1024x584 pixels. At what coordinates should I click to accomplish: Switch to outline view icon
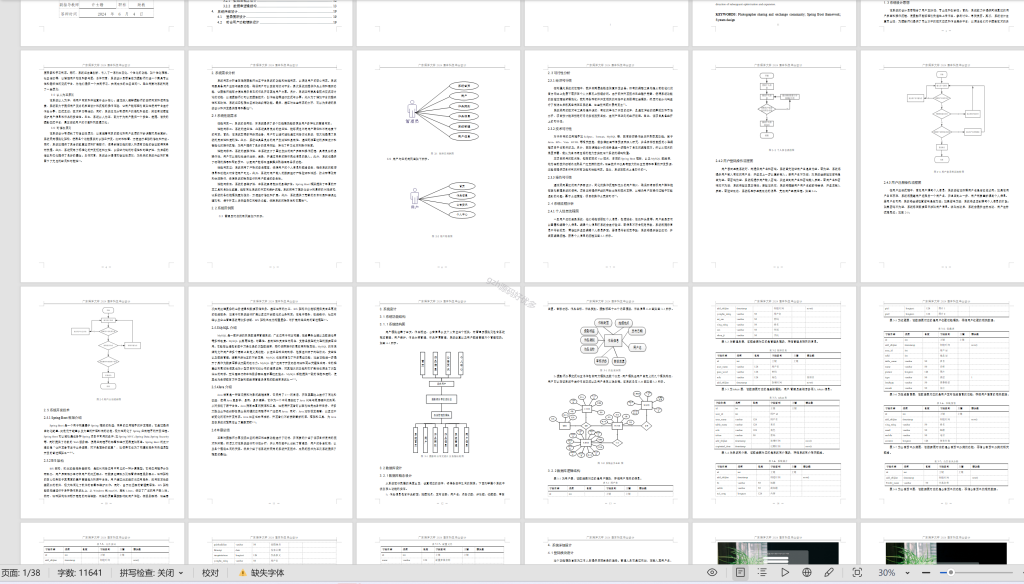pyautogui.click(x=762, y=572)
